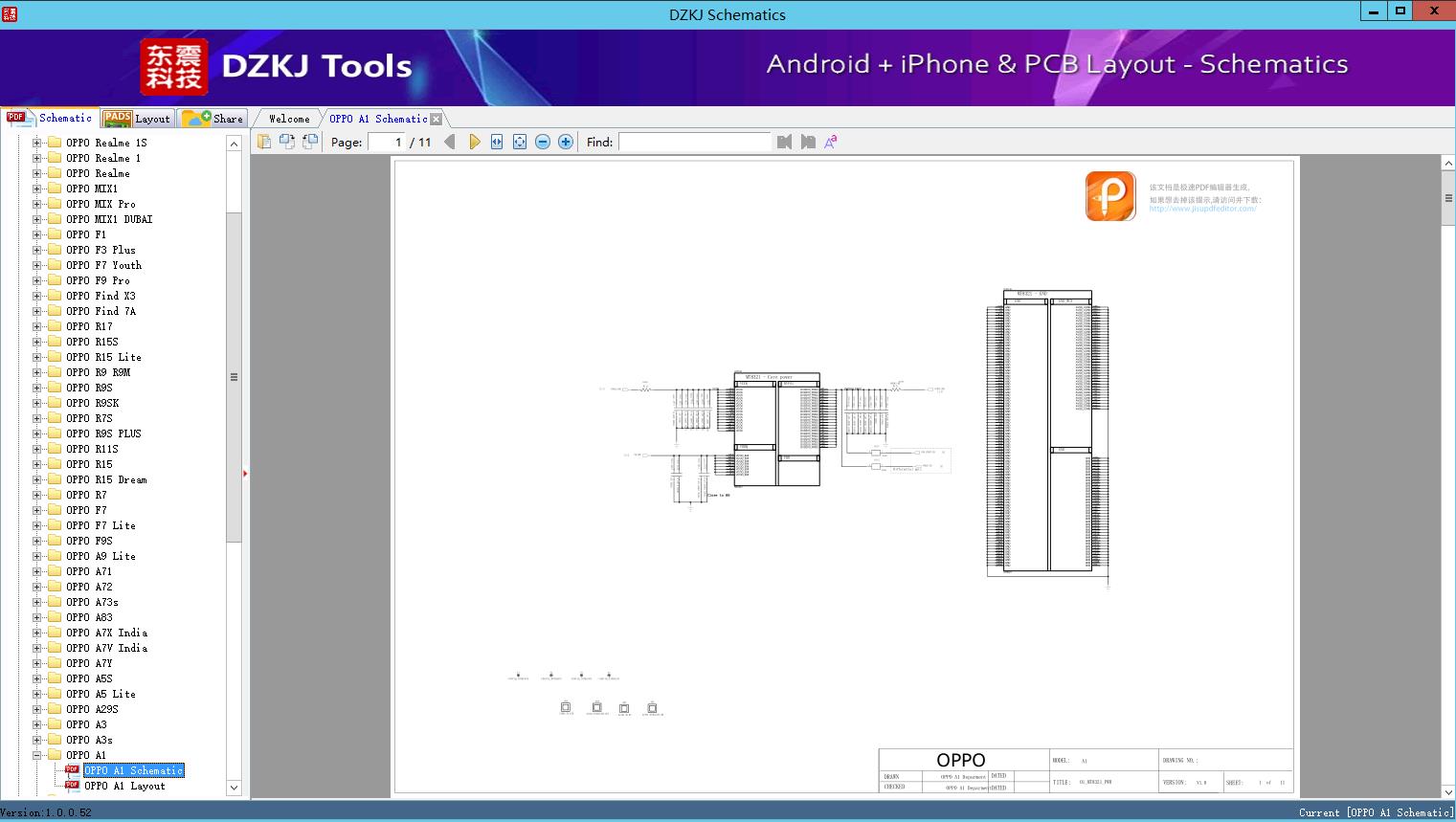Screen dimensions: 1456x822
Task: Click the PDF icon beside OPPO A1 Schematic
Action: coord(72,770)
